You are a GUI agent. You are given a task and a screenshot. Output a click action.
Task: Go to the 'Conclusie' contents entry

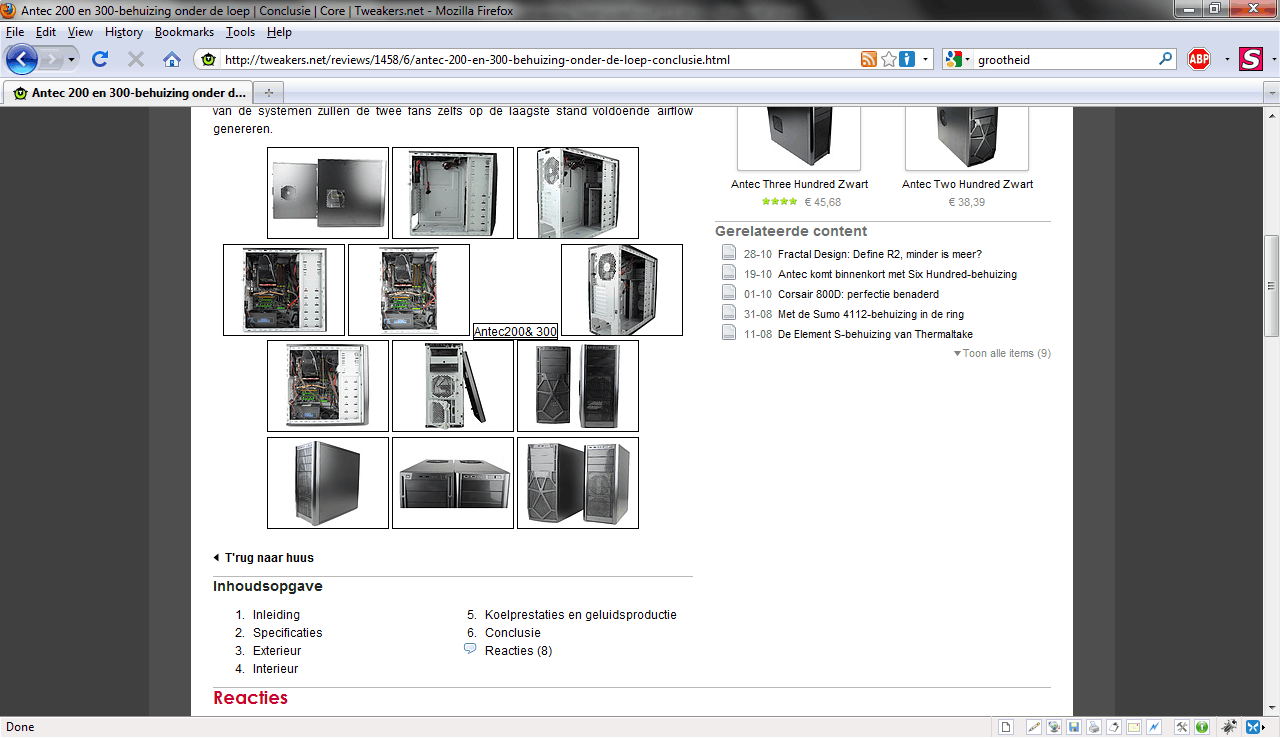[513, 633]
